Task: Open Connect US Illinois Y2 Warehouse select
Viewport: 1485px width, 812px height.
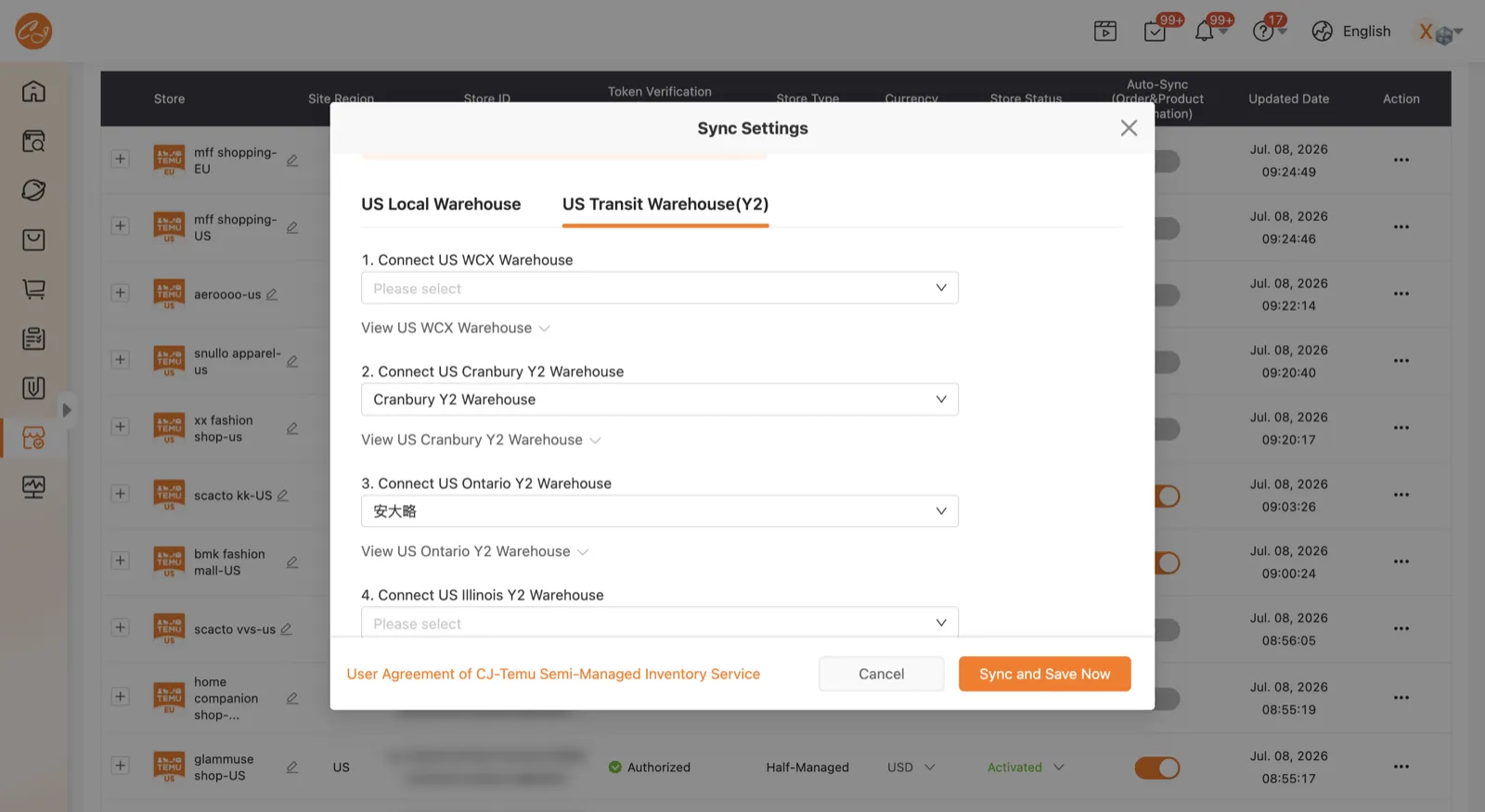Action: (x=660, y=622)
